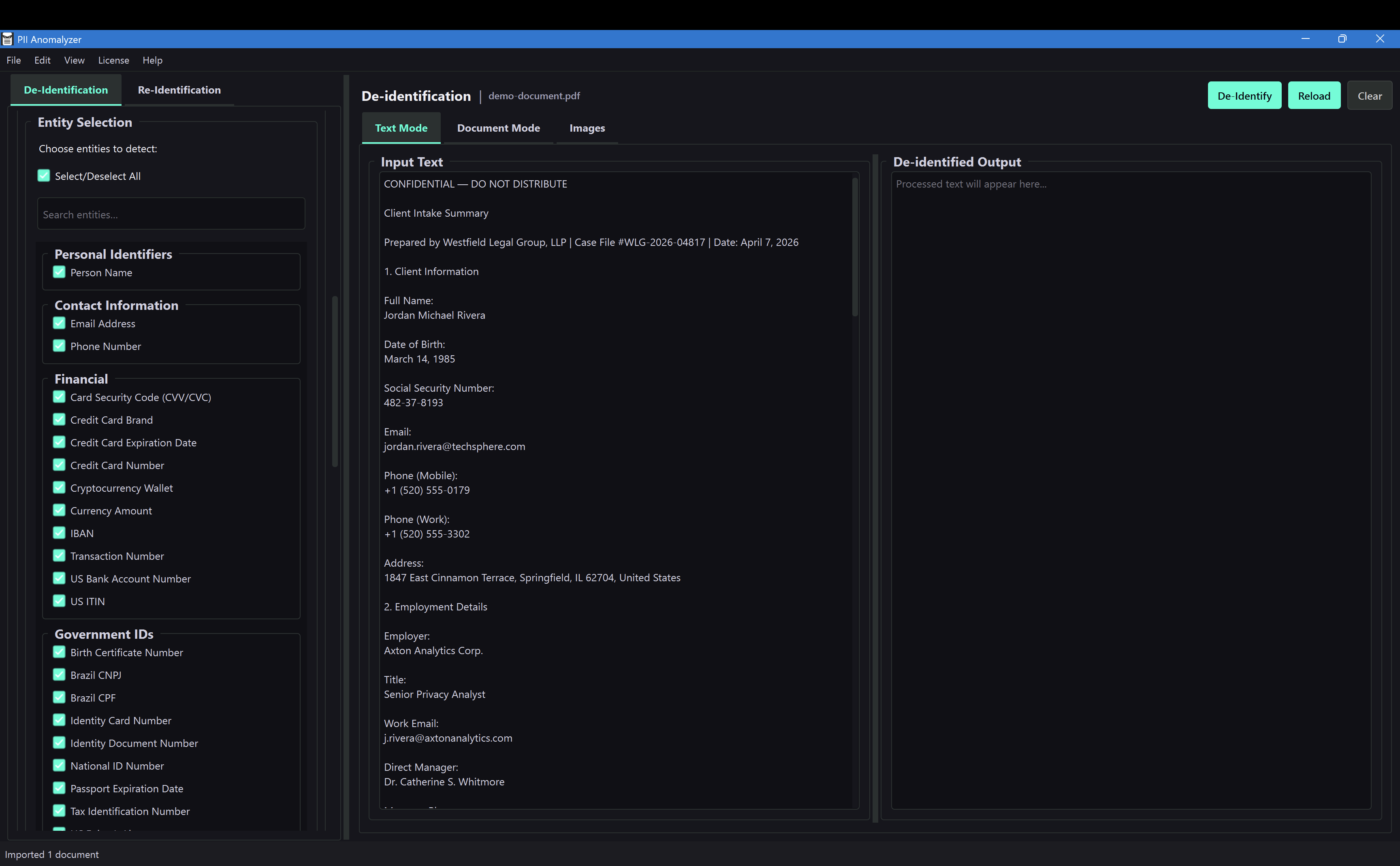The height and width of the screenshot is (866, 1400).
Task: Click 'Imported 1 document' status bar message
Action: 51,855
